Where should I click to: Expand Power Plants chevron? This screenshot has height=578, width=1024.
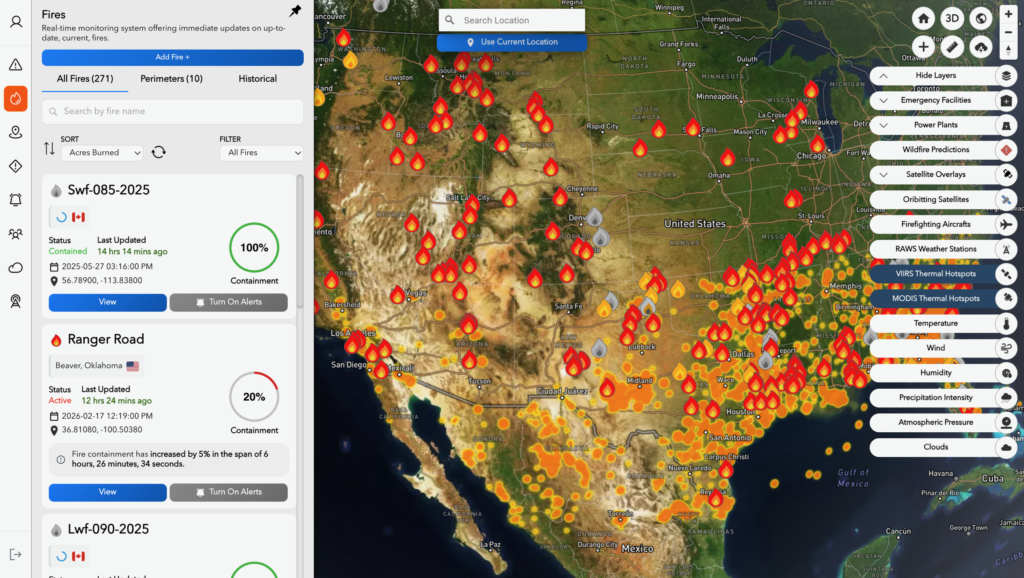click(883, 125)
